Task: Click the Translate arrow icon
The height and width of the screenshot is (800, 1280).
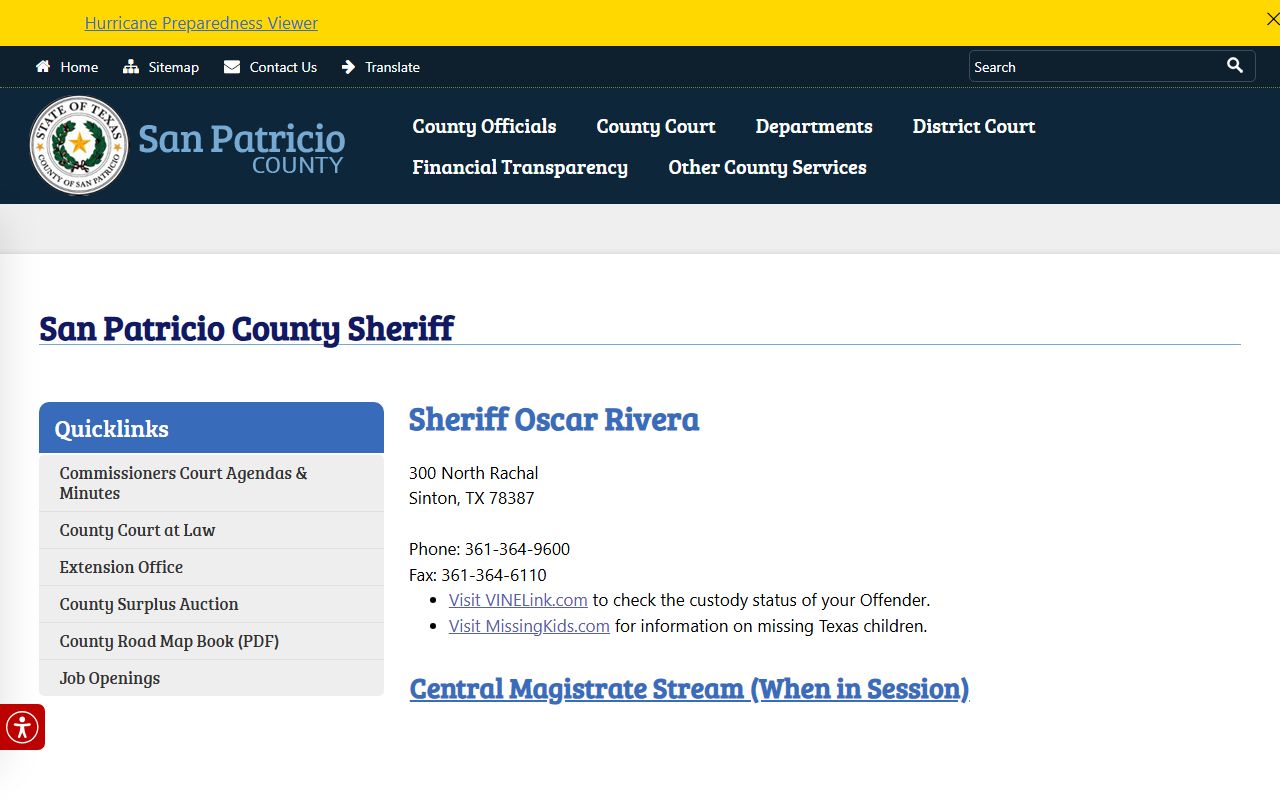Action: pyautogui.click(x=348, y=67)
